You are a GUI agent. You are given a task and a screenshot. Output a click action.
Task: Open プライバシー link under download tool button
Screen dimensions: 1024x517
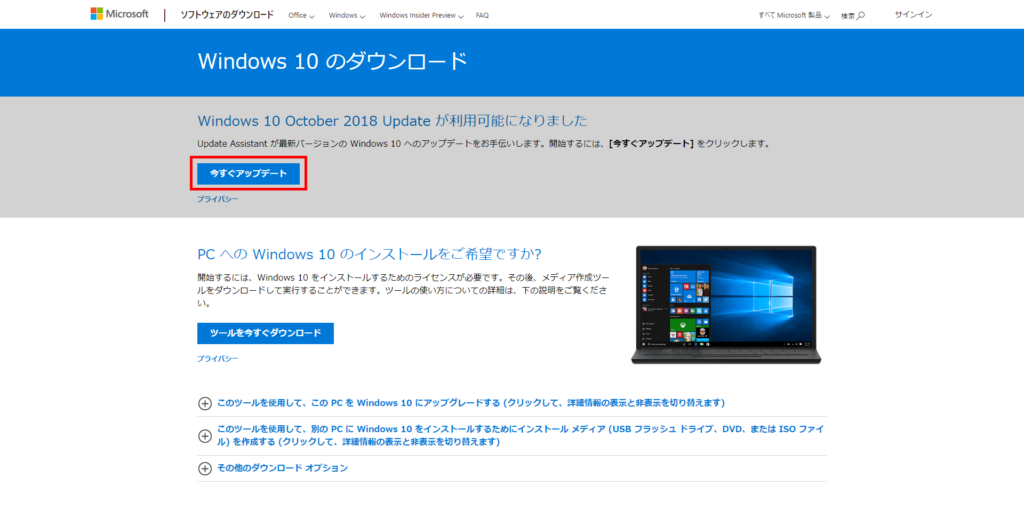[217, 358]
